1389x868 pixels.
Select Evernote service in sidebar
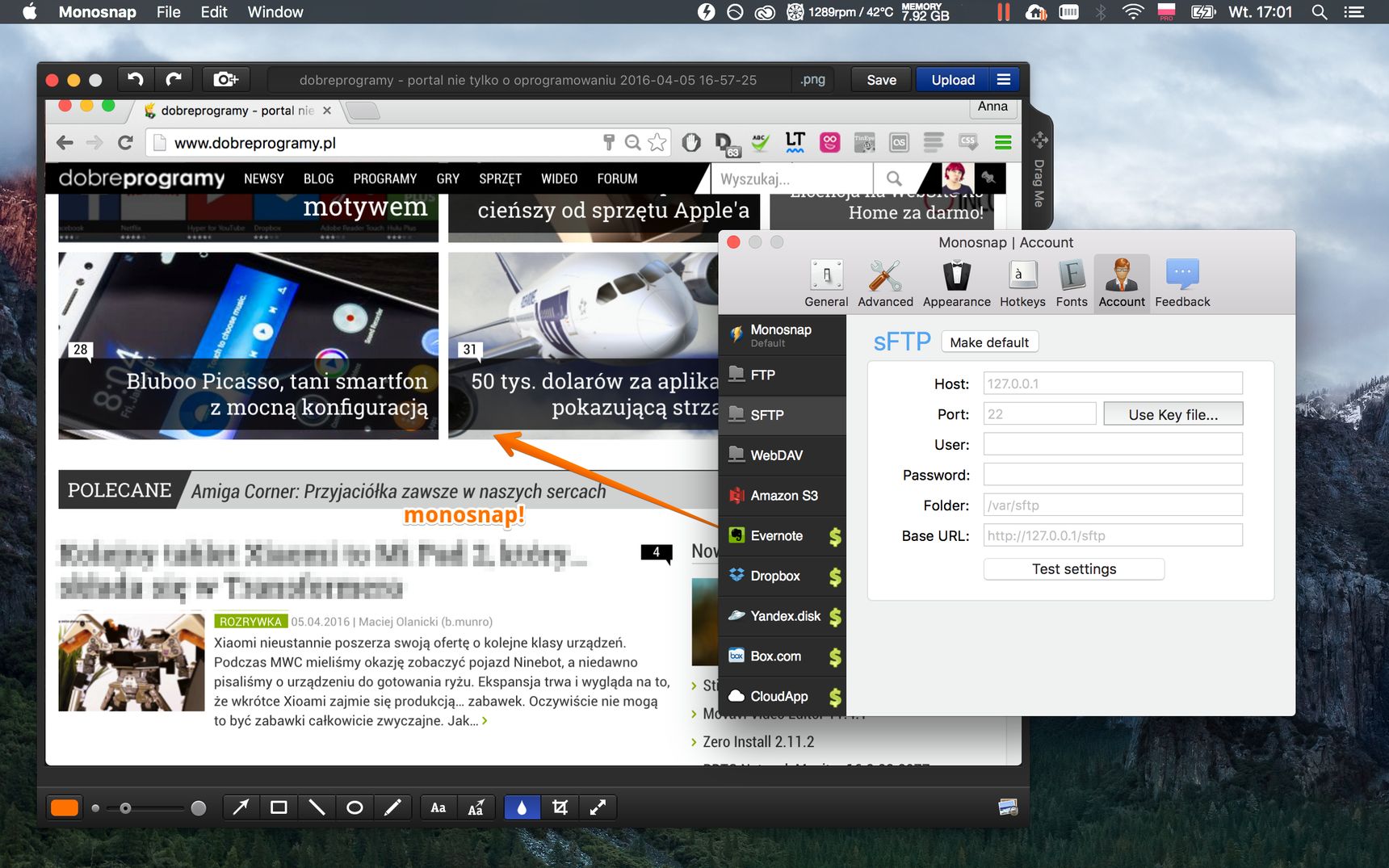pos(783,535)
